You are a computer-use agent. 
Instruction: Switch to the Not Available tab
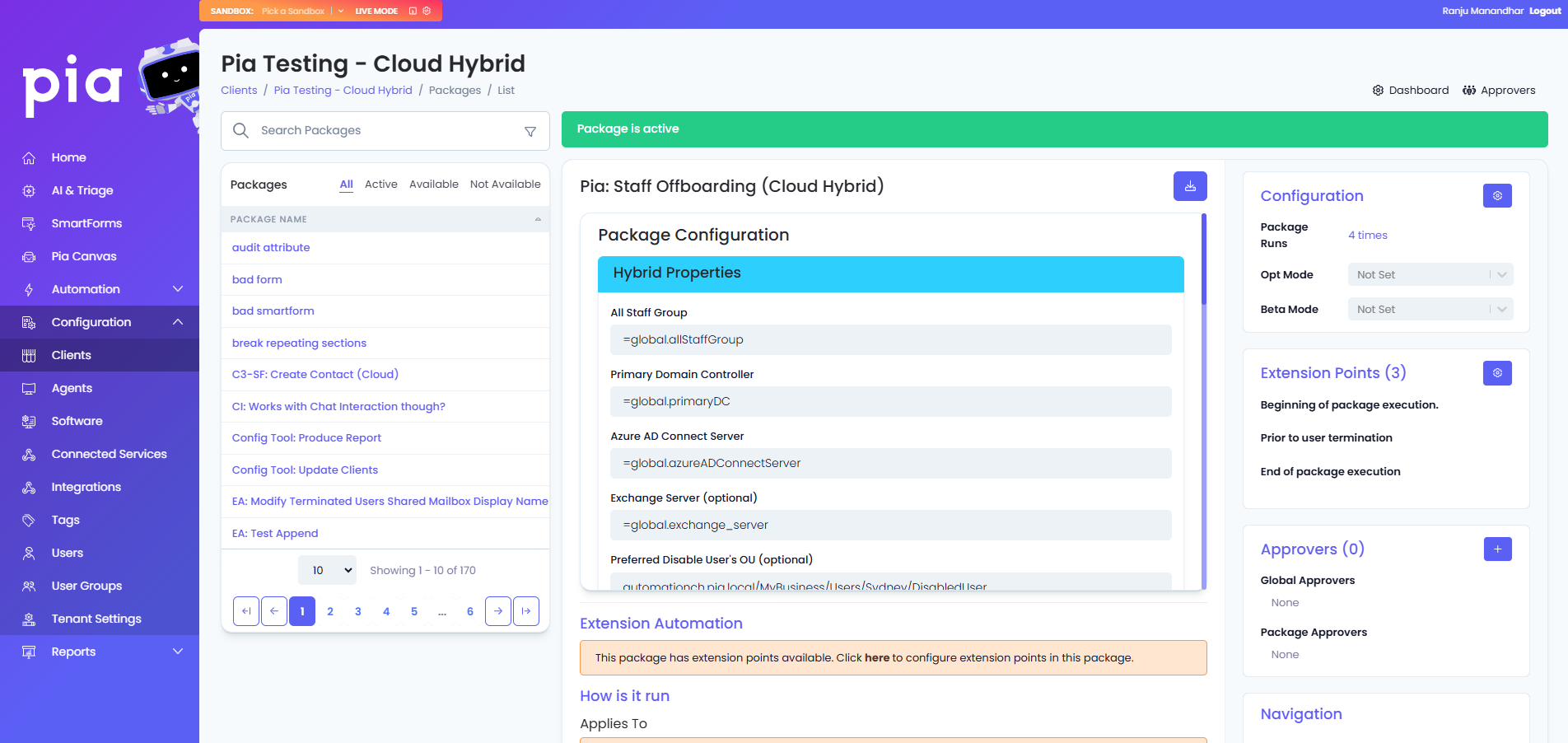[506, 185]
